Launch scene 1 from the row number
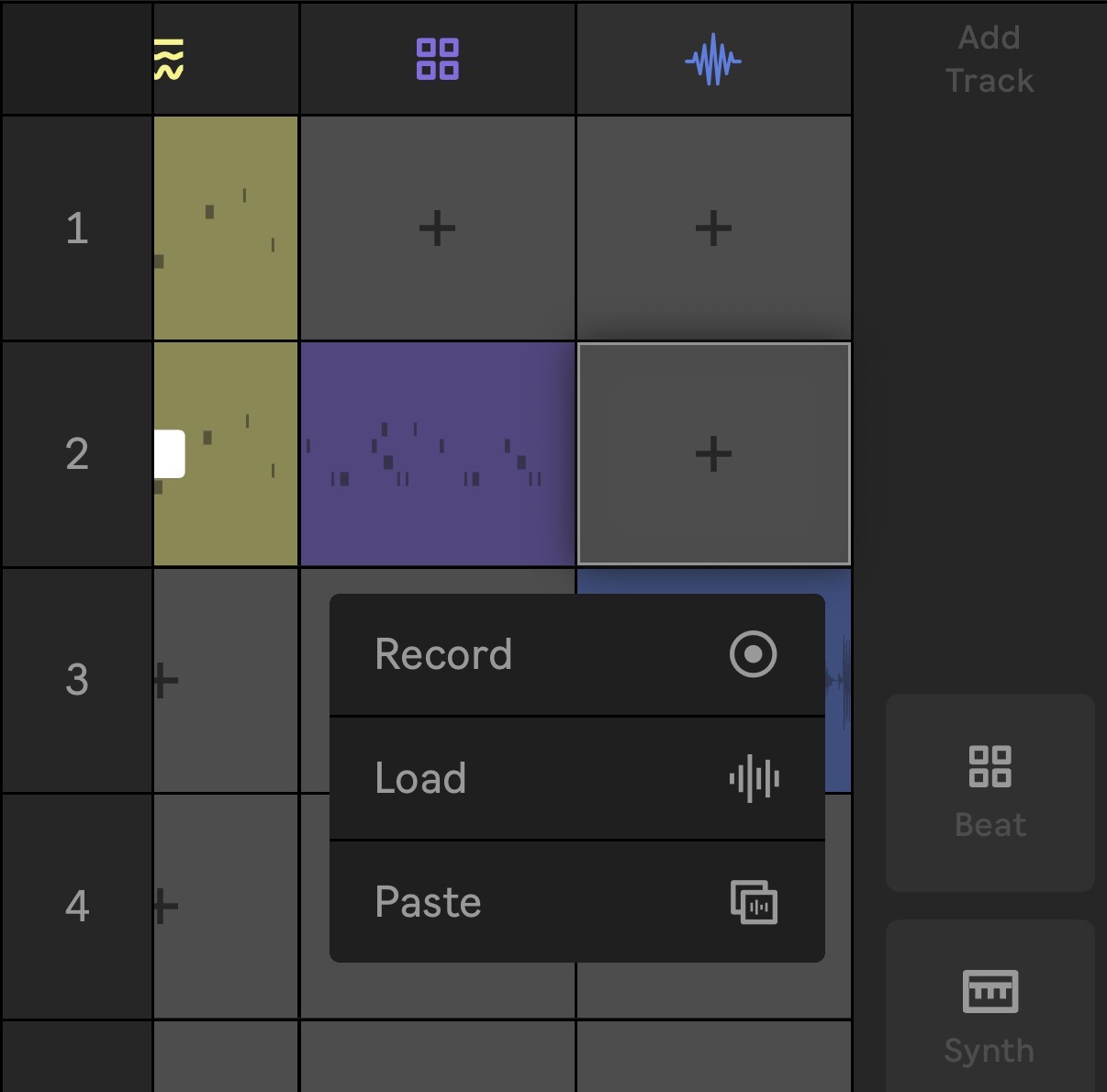The image size is (1107, 1092). coord(77,228)
